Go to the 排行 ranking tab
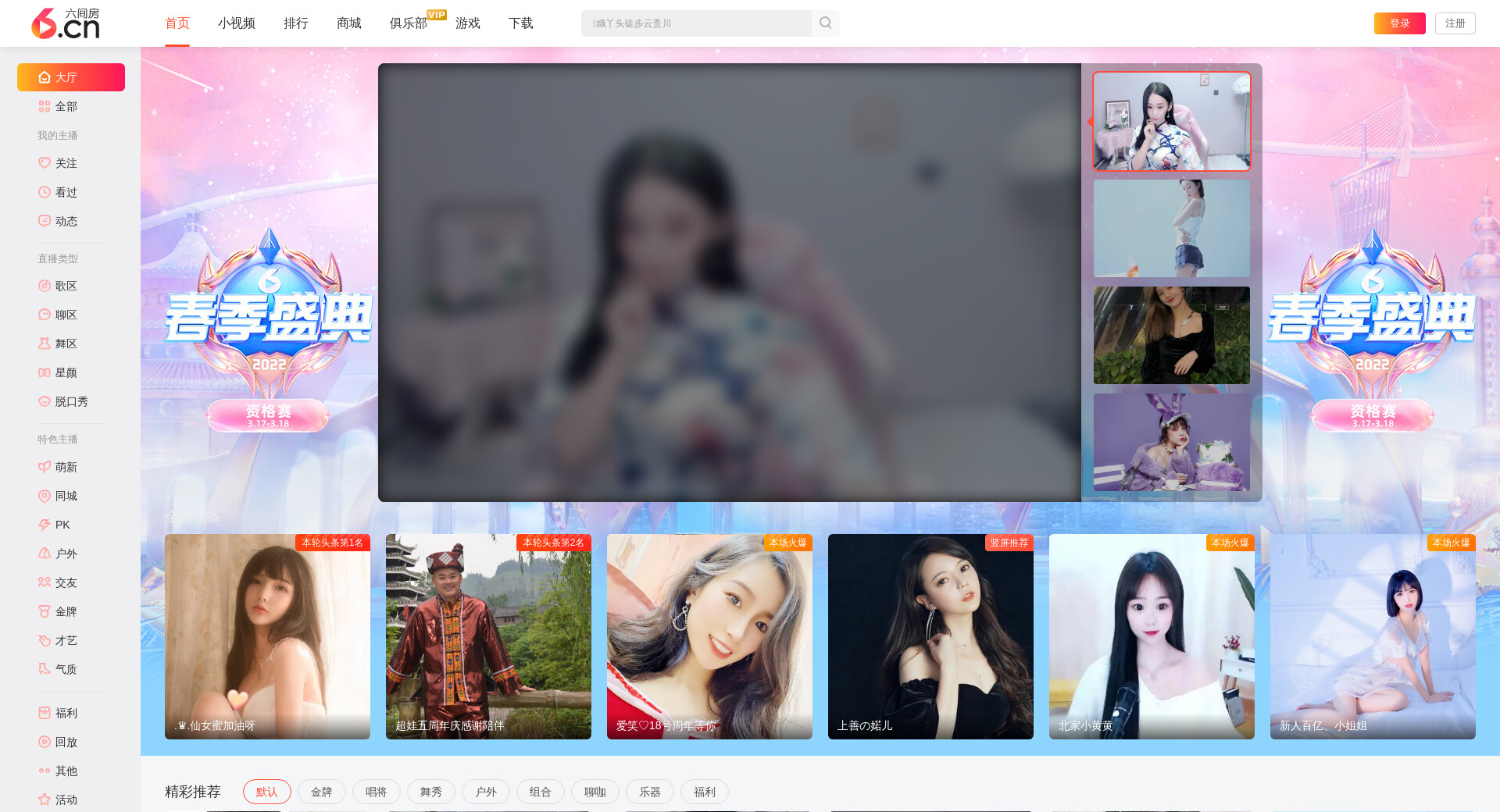The height and width of the screenshot is (812, 1500). 295,23
